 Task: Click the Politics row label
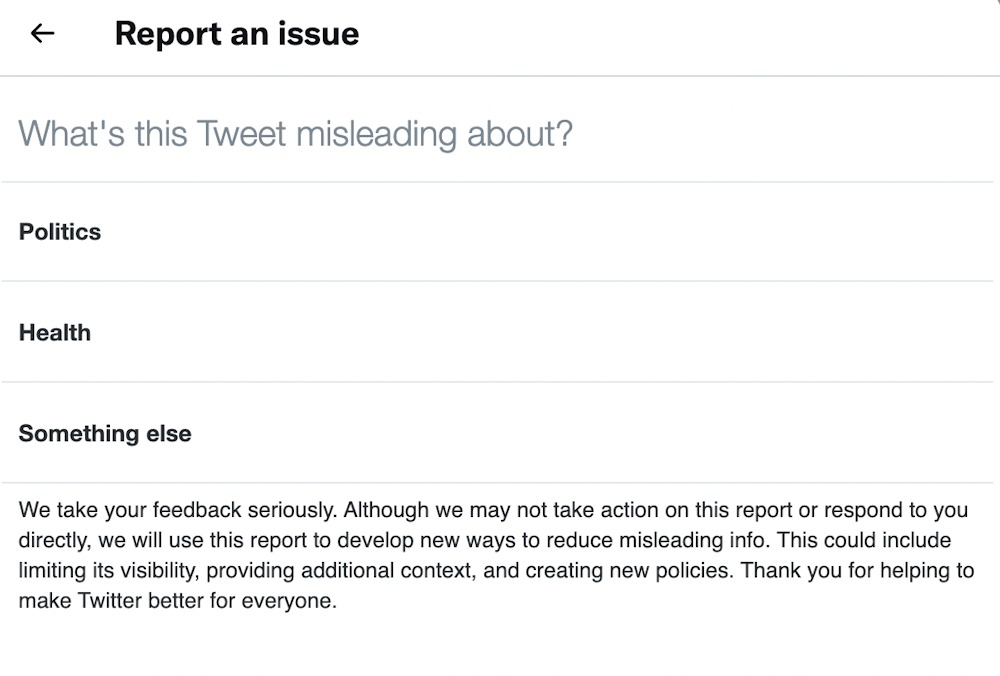click(x=60, y=231)
